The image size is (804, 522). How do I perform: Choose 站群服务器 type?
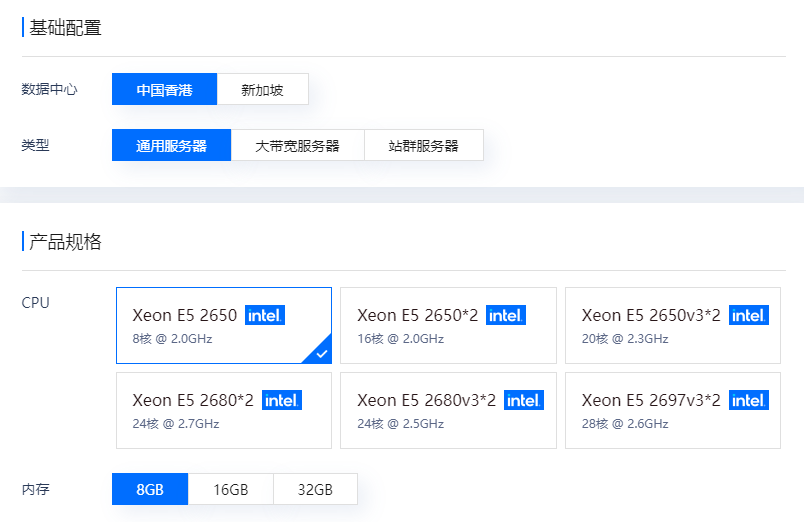point(424,145)
